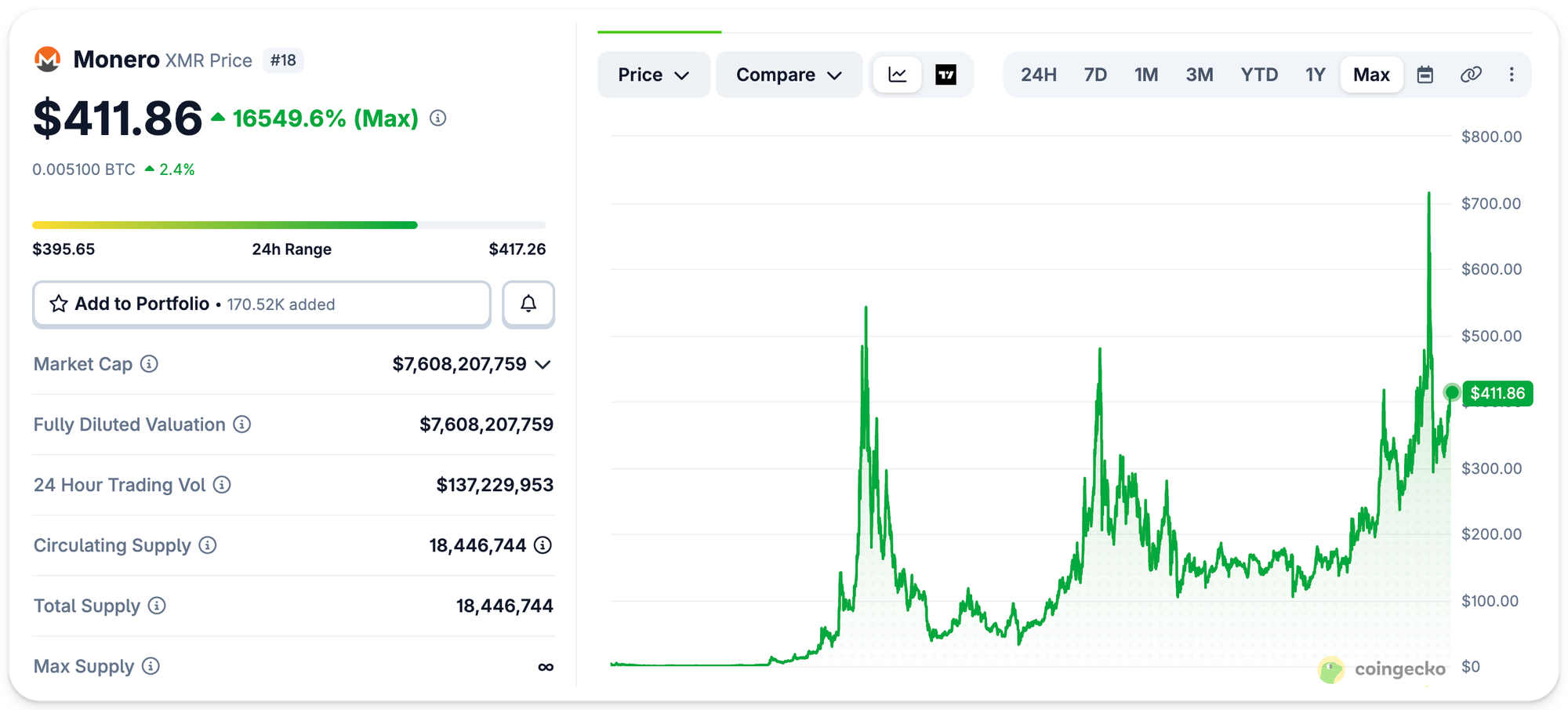Switch chart range to 7D
The height and width of the screenshot is (710, 1568).
tap(1095, 75)
